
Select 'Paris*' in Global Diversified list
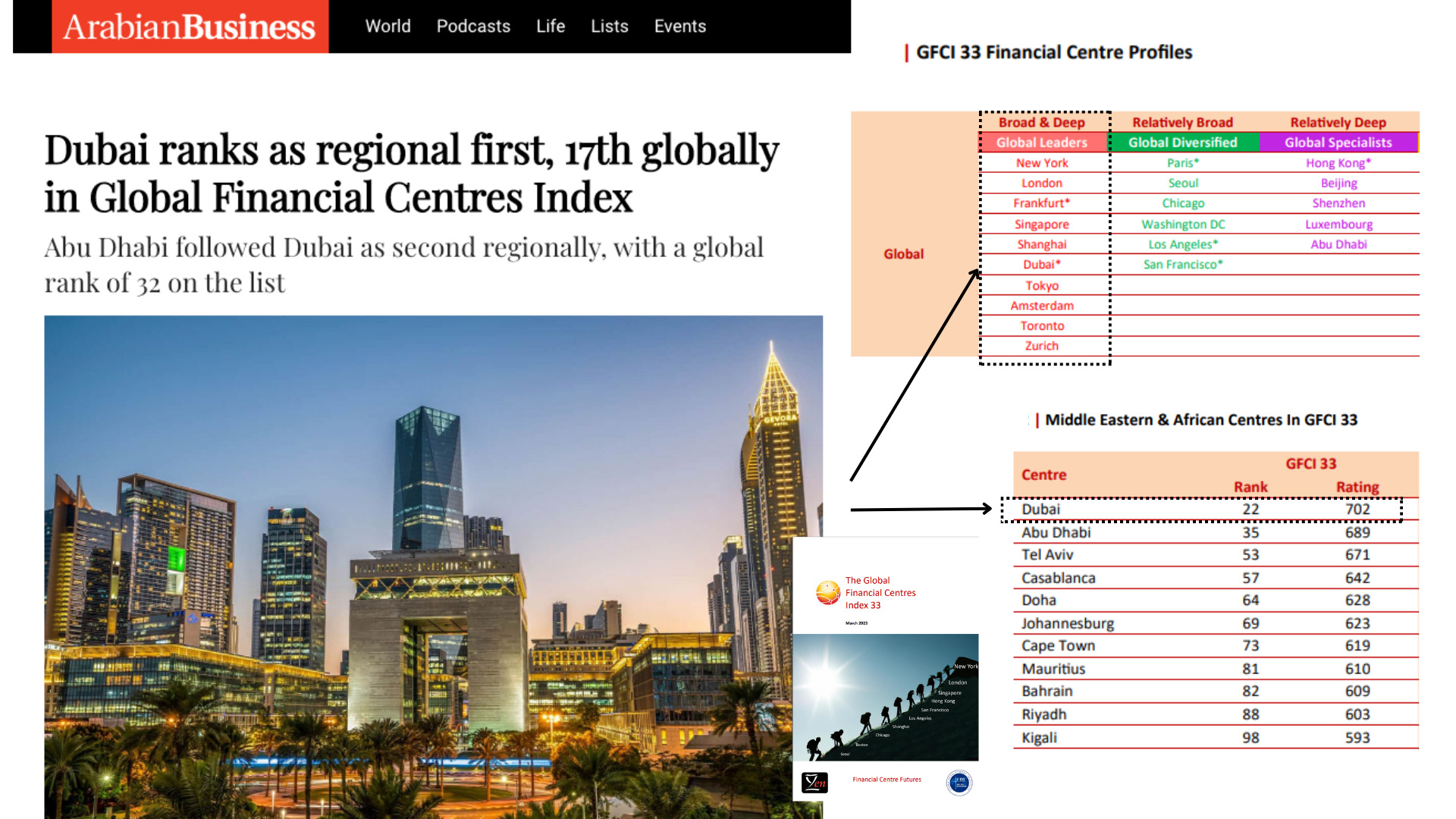click(x=1183, y=163)
